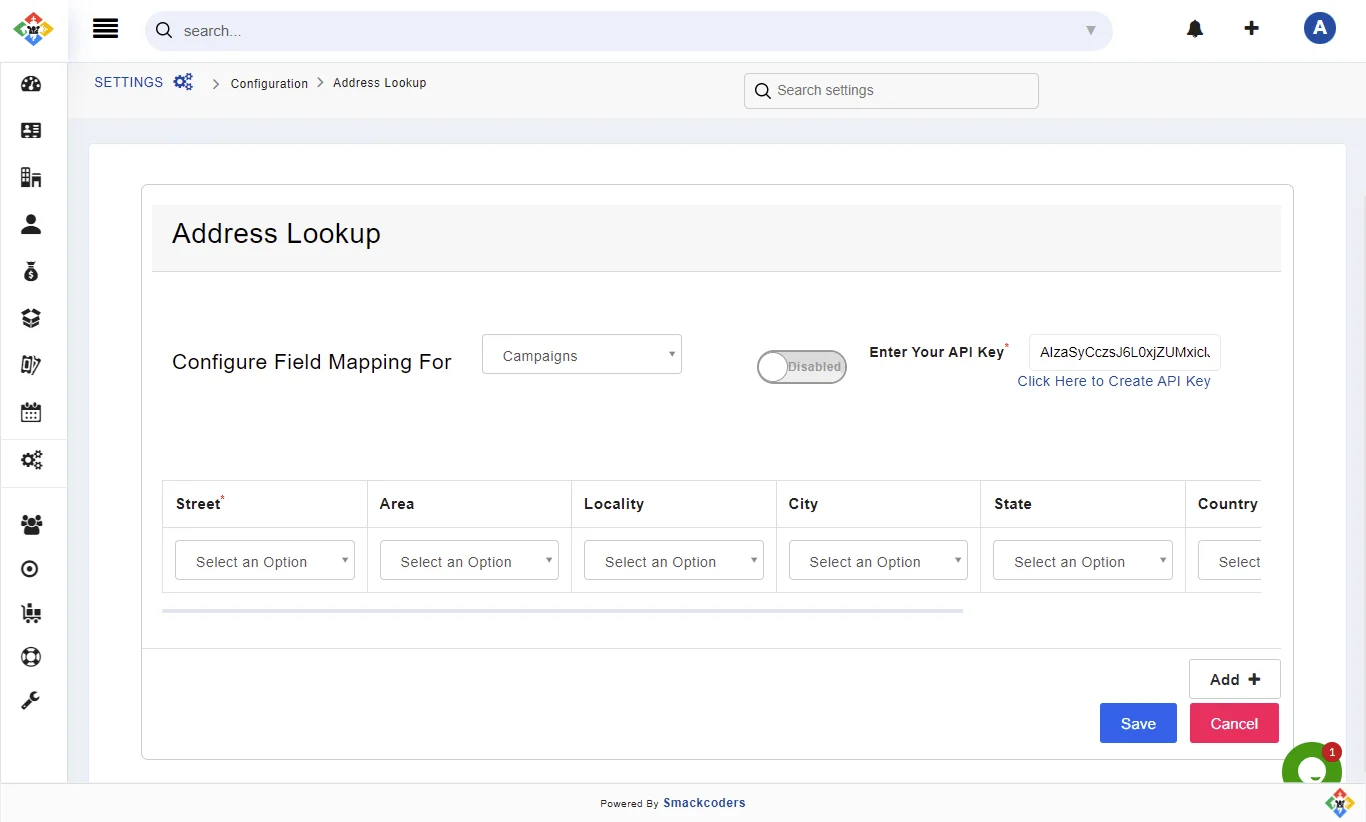Click the notification bell icon
1366x822 pixels.
coord(1194,28)
